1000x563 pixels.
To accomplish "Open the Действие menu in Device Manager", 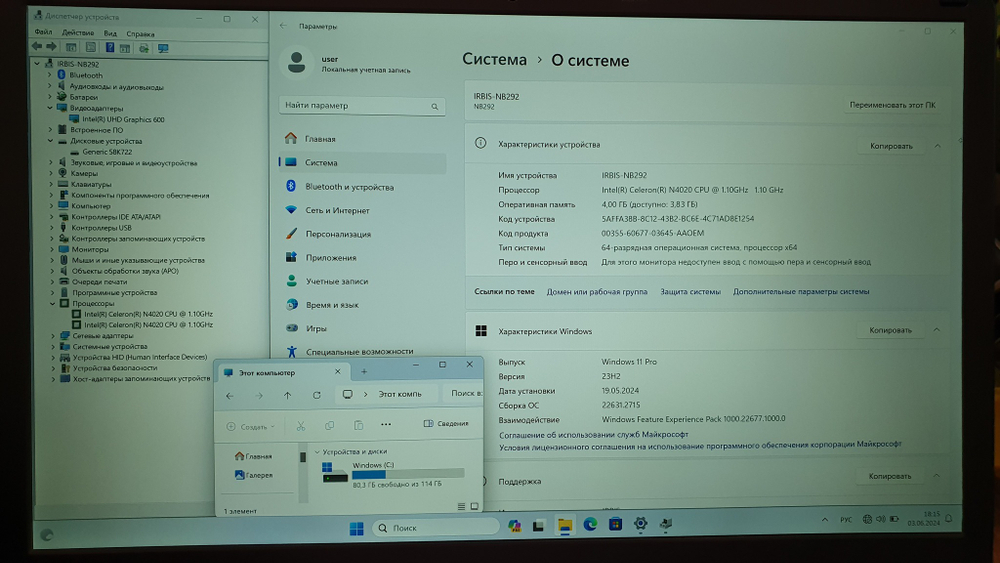I will coord(78,33).
